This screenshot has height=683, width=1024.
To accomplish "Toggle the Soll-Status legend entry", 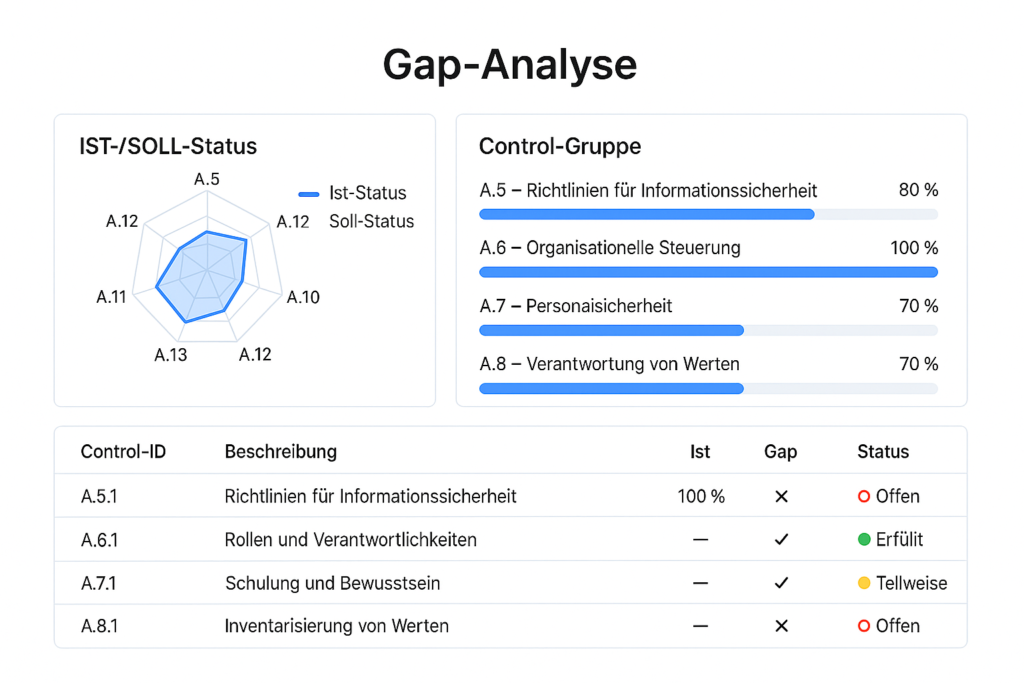I will click(371, 221).
